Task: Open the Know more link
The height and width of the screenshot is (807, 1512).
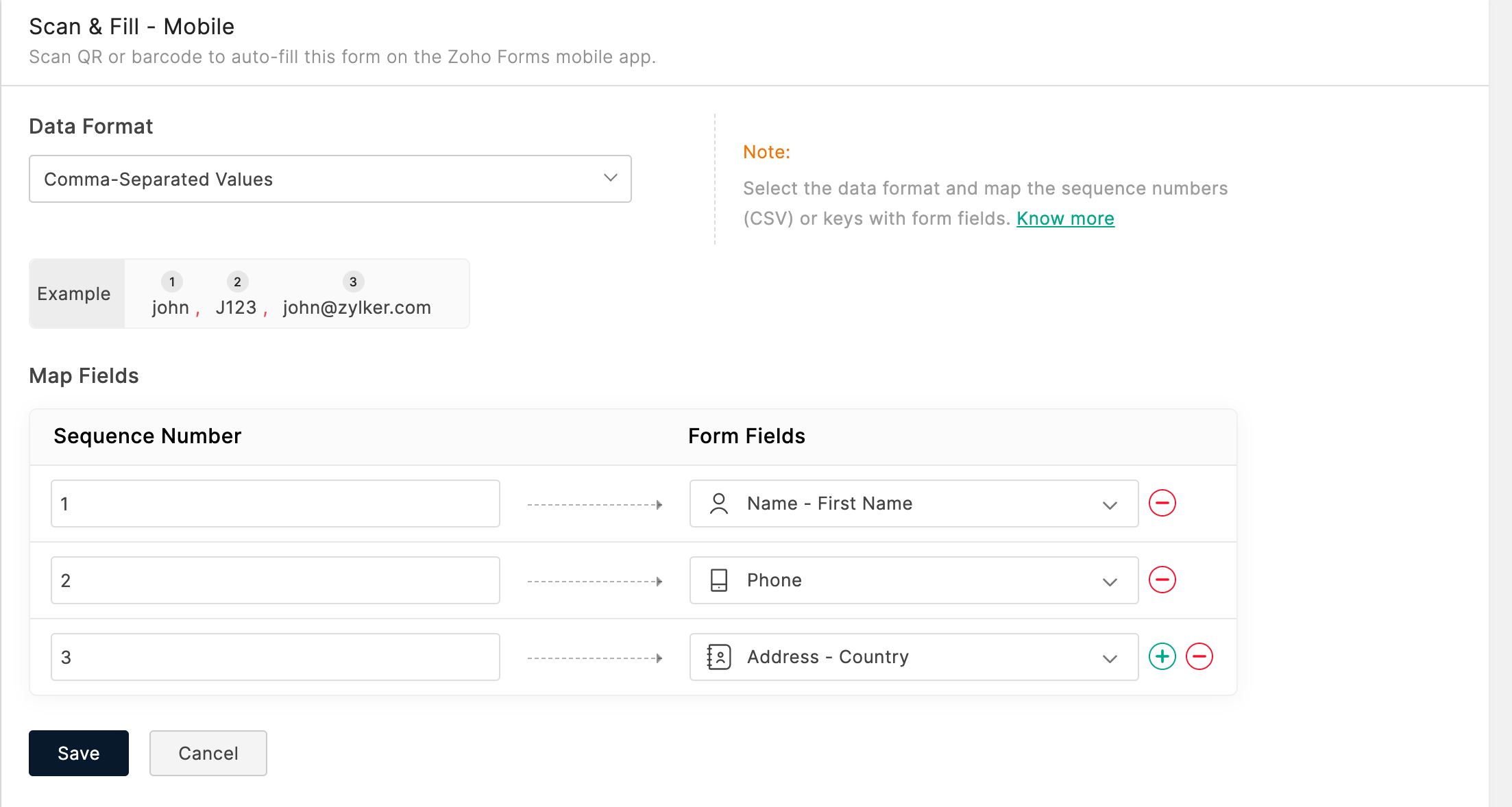Action: pyautogui.click(x=1065, y=219)
